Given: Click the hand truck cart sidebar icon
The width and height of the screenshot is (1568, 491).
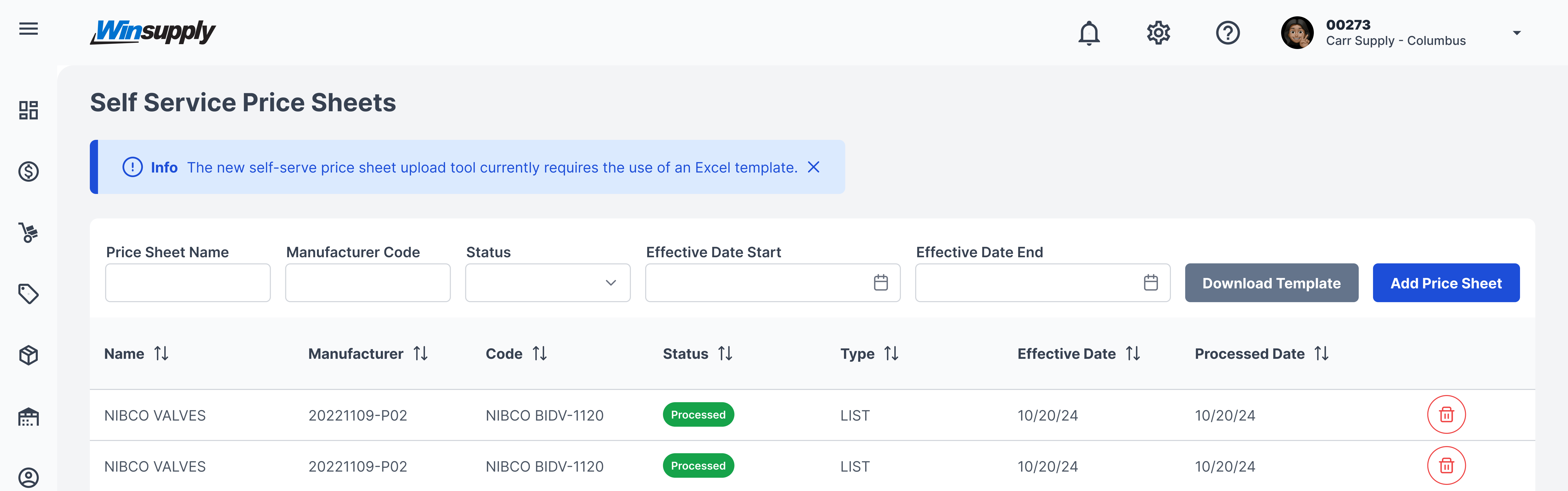Looking at the screenshot, I should tap(28, 232).
